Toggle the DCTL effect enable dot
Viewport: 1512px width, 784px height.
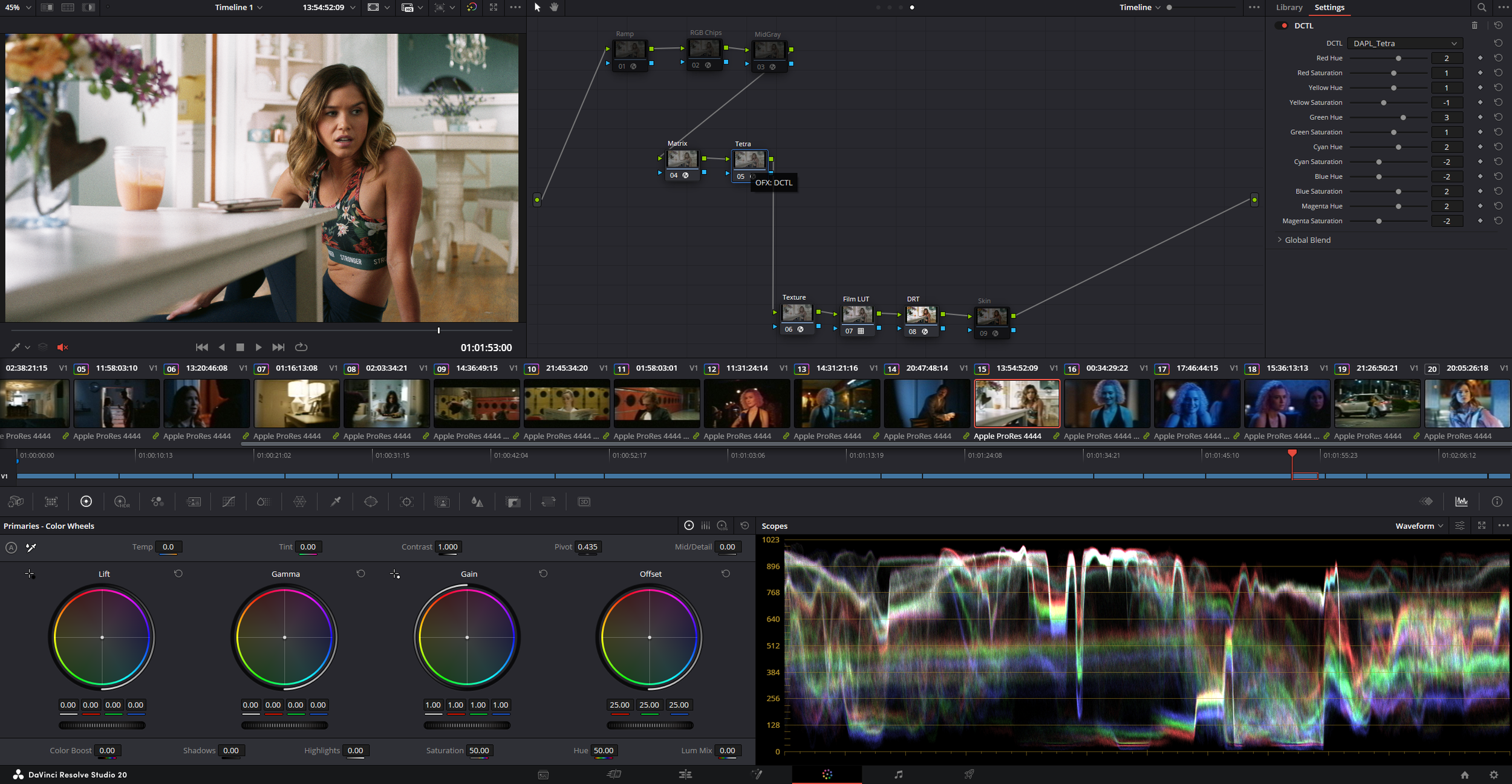[x=1284, y=26]
